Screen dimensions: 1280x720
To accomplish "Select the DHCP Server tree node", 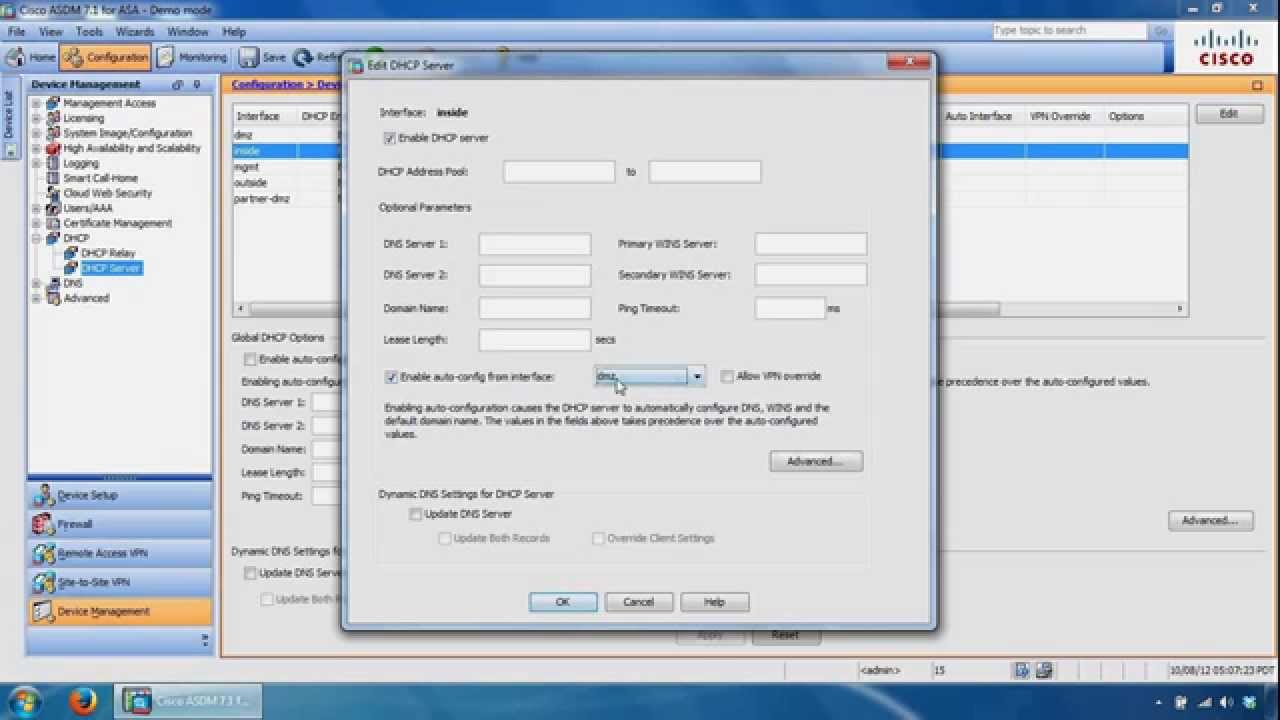I will [x=111, y=268].
